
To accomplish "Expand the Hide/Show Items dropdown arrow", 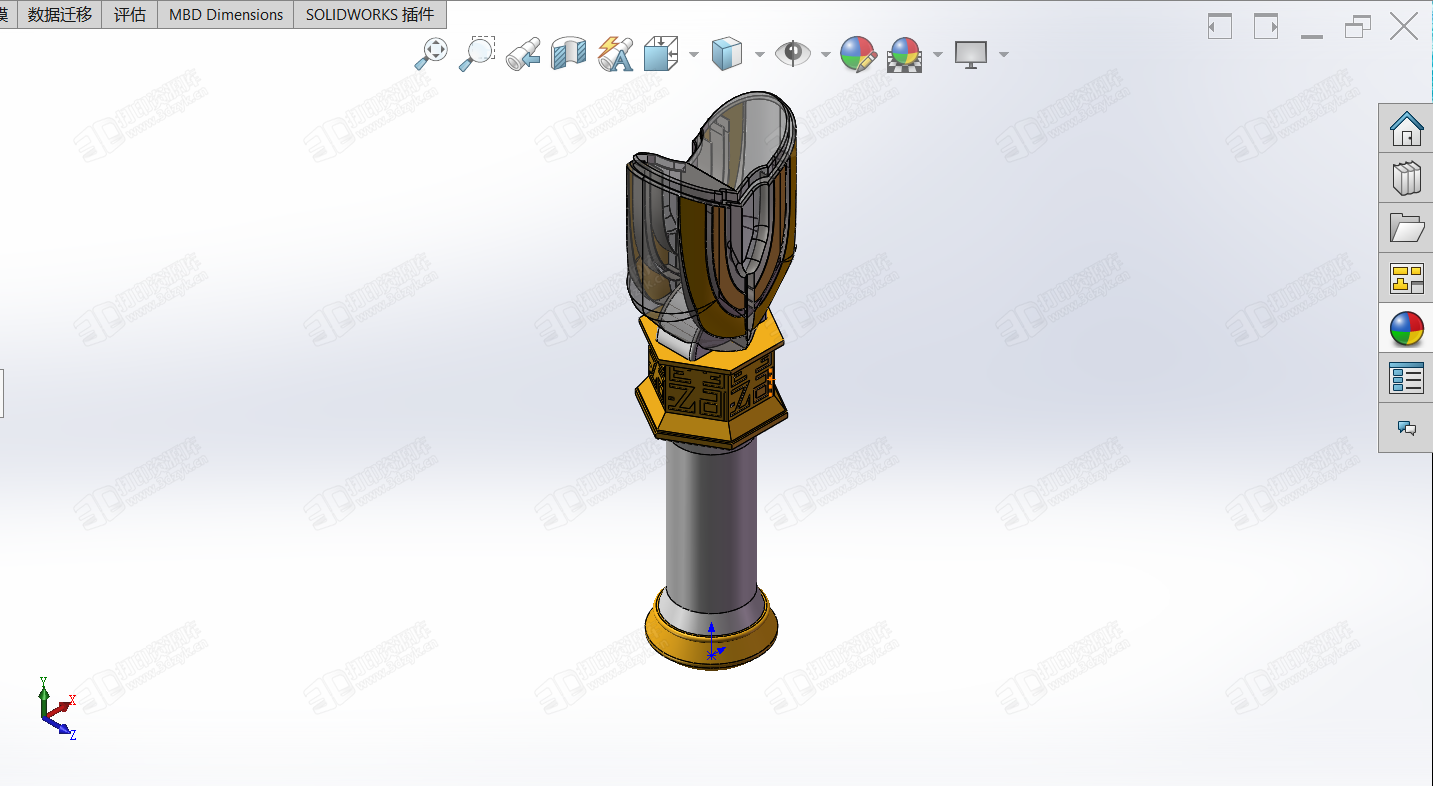I will point(826,54).
